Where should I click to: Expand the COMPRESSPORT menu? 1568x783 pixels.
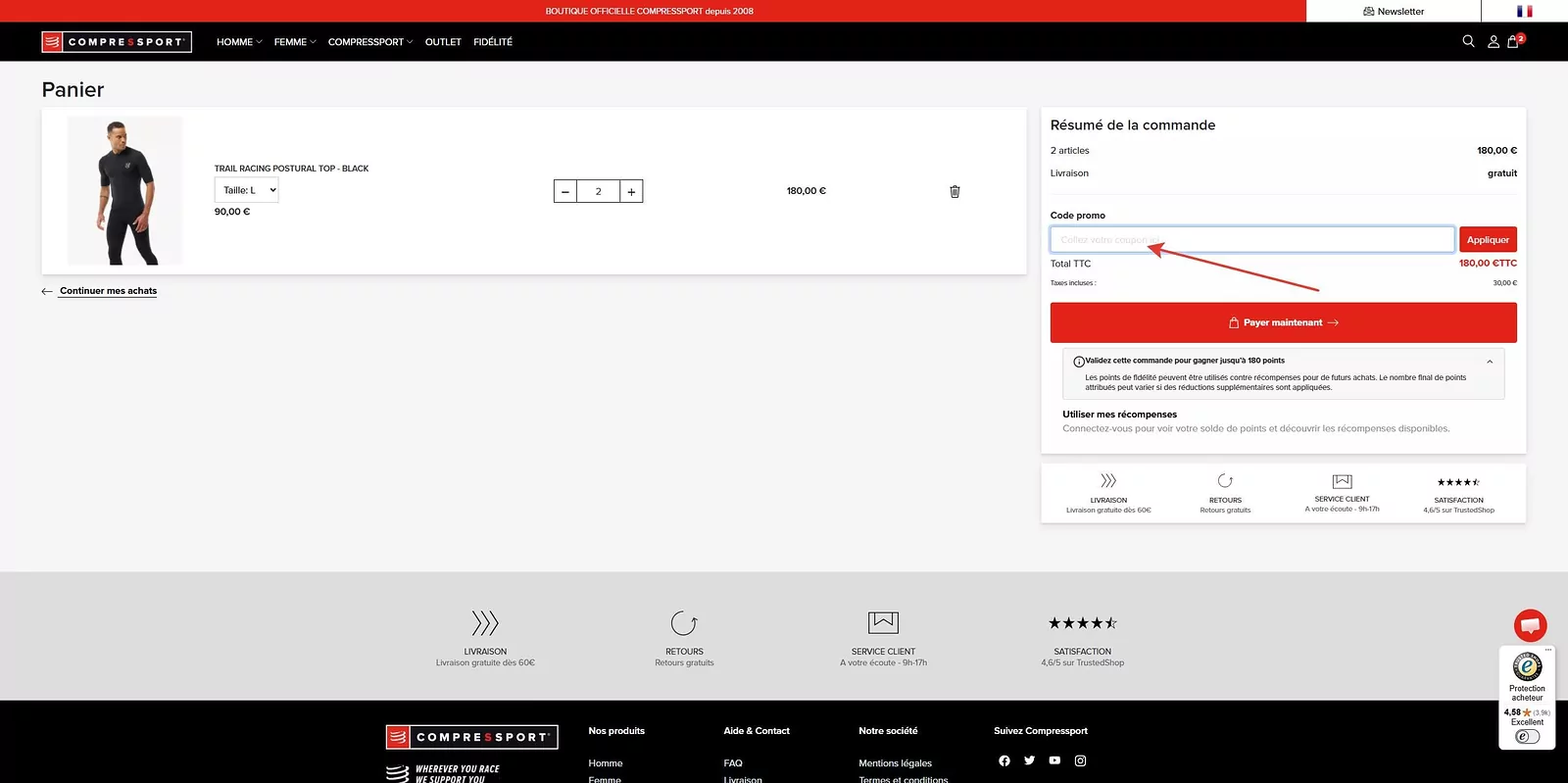pyautogui.click(x=370, y=42)
